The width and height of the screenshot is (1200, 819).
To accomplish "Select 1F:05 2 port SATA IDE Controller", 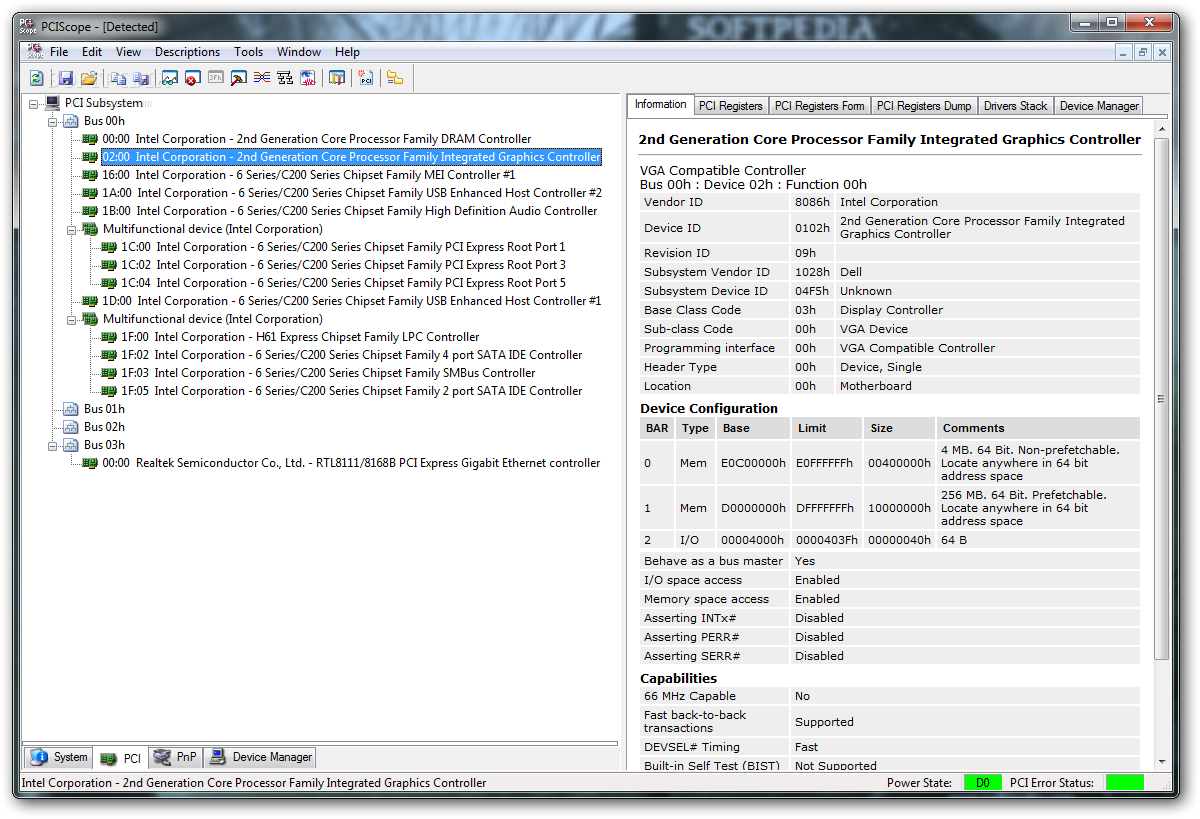I will click(x=351, y=391).
